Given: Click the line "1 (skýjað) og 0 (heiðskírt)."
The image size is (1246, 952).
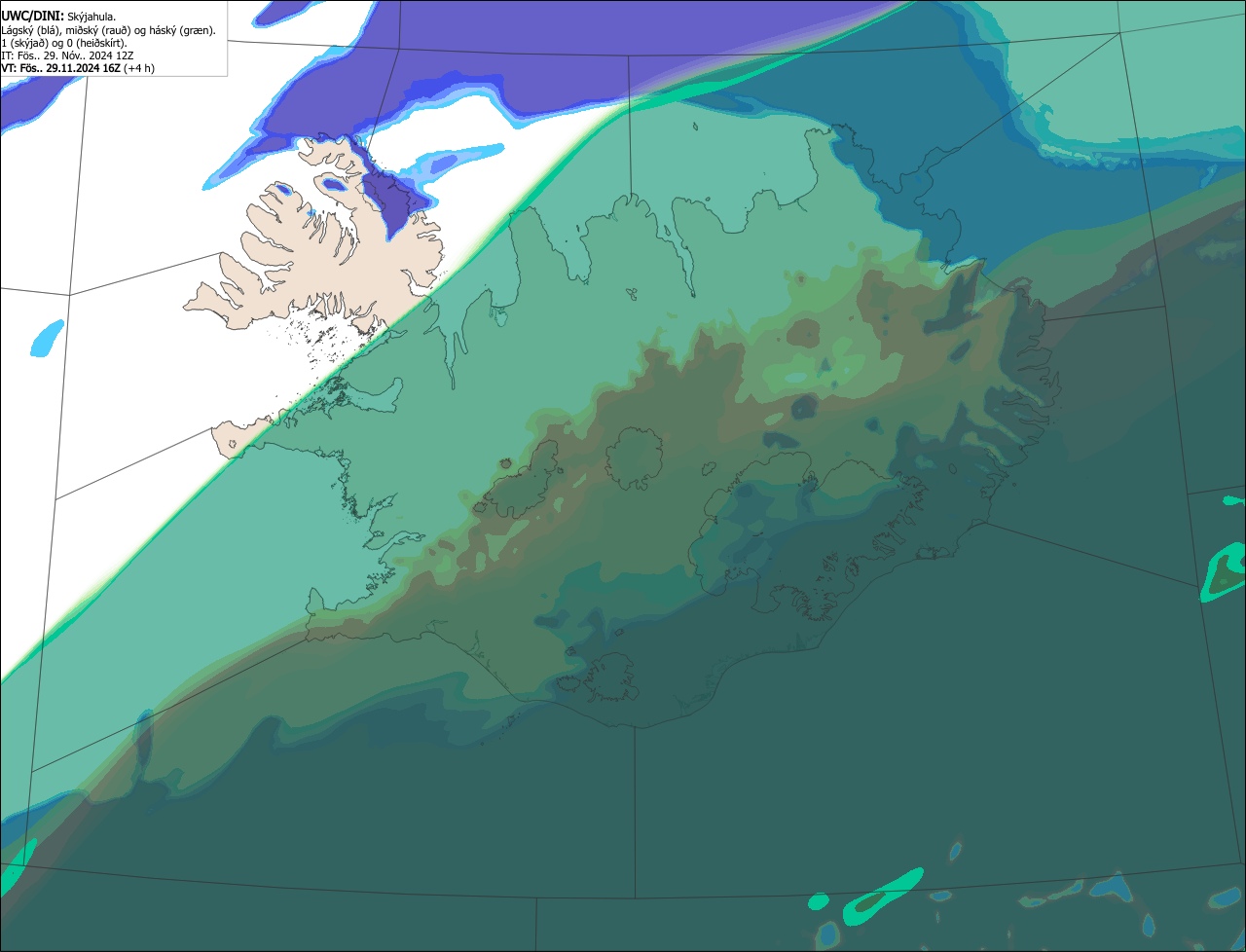Looking at the screenshot, I should 64,43.
